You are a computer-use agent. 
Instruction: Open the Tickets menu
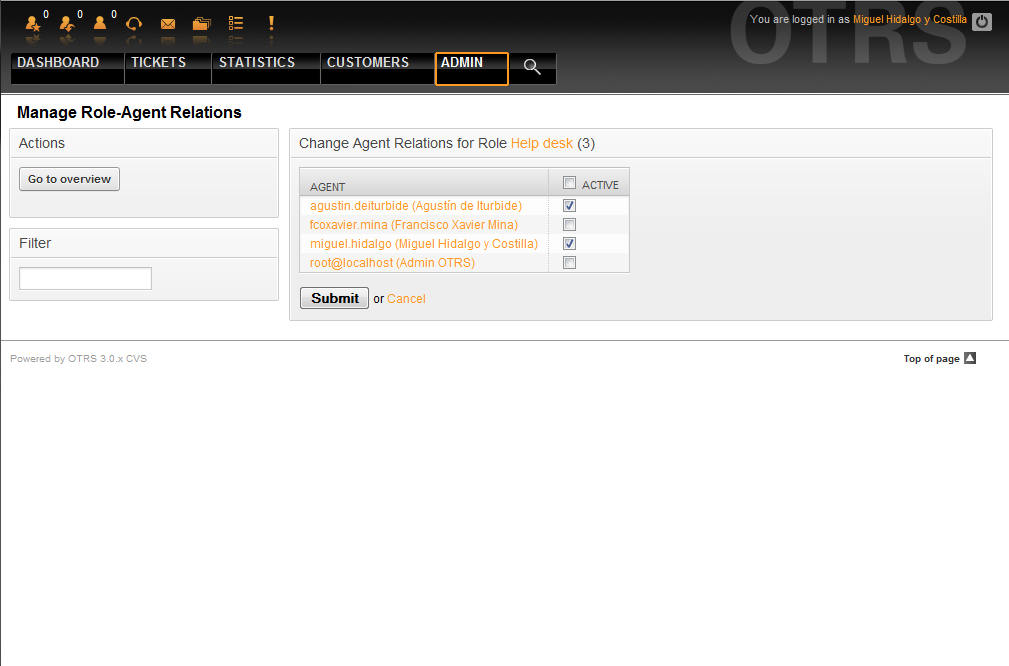click(158, 63)
